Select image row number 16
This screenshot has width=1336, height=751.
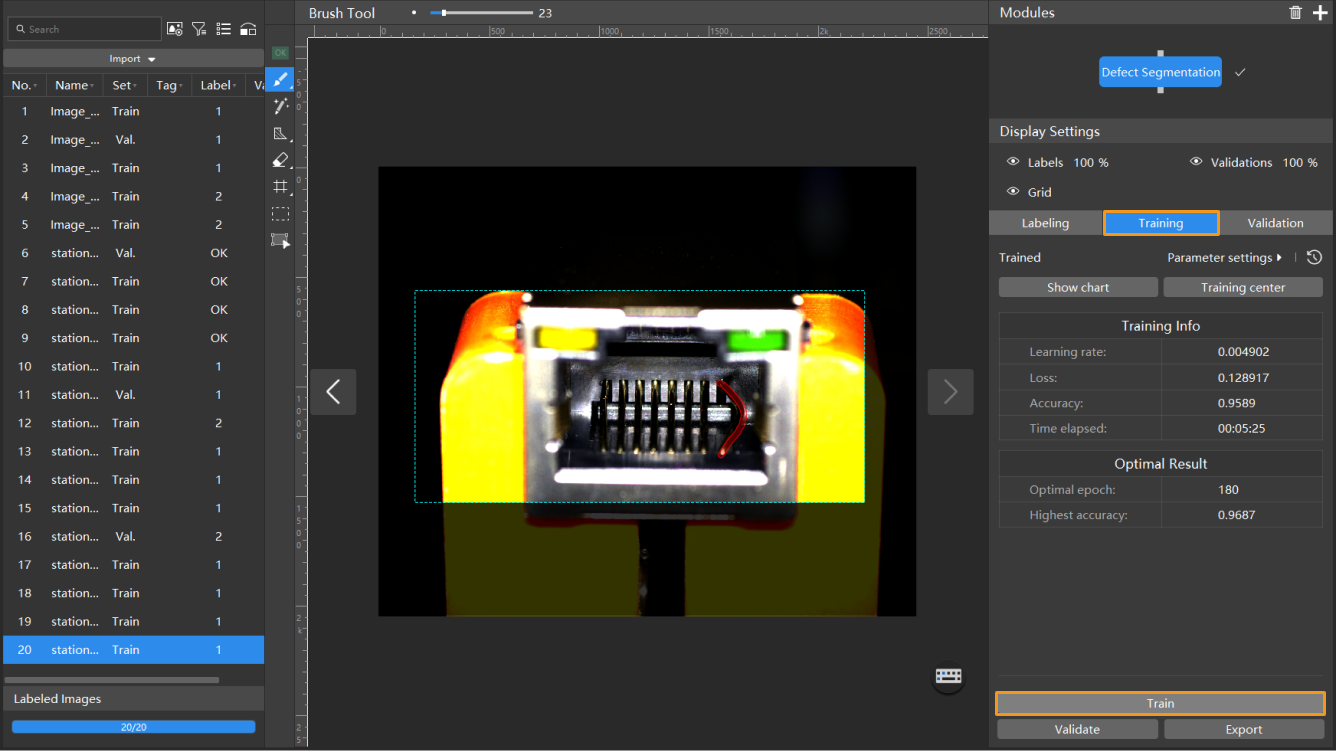133,537
